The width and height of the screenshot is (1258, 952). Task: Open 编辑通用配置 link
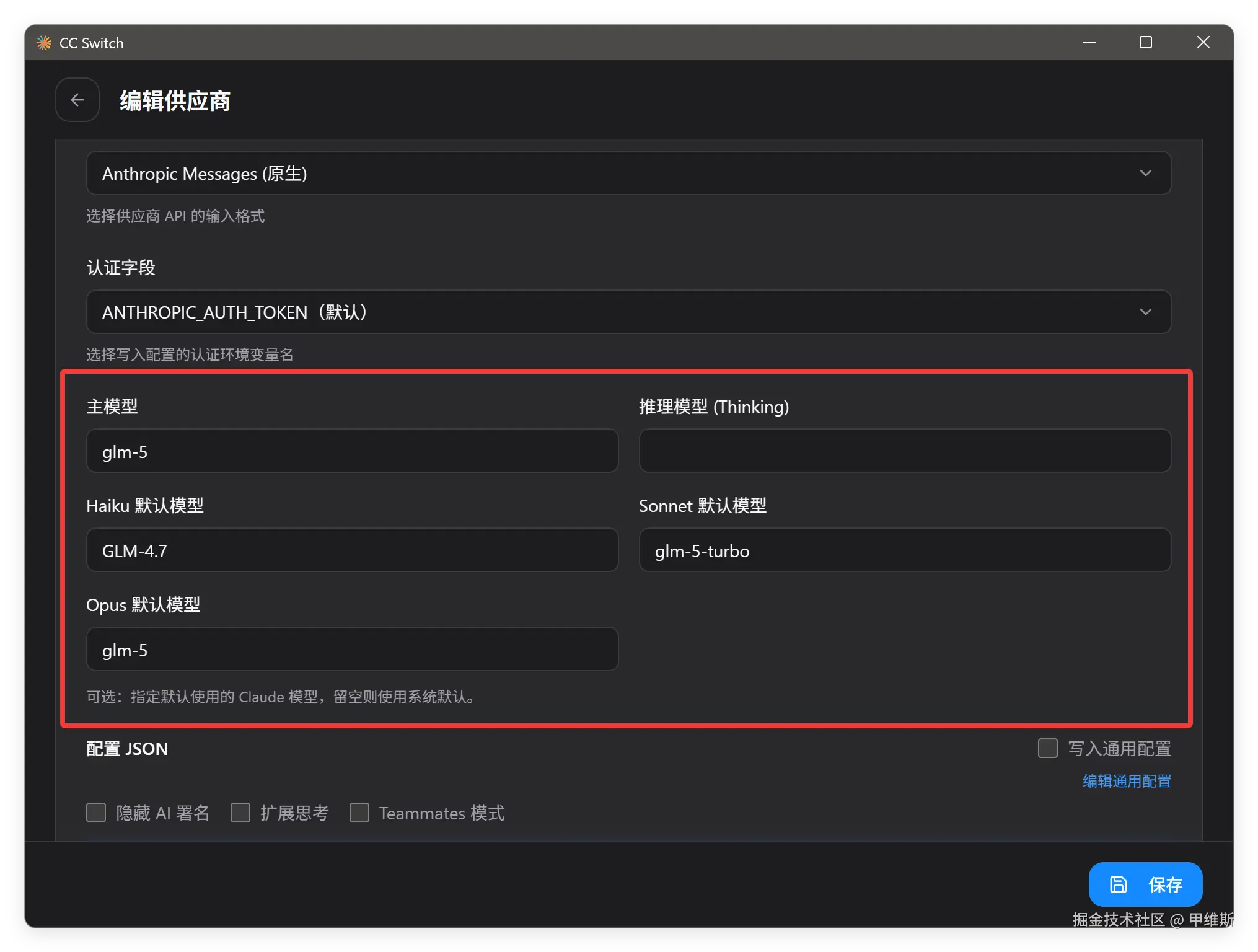click(x=1127, y=781)
